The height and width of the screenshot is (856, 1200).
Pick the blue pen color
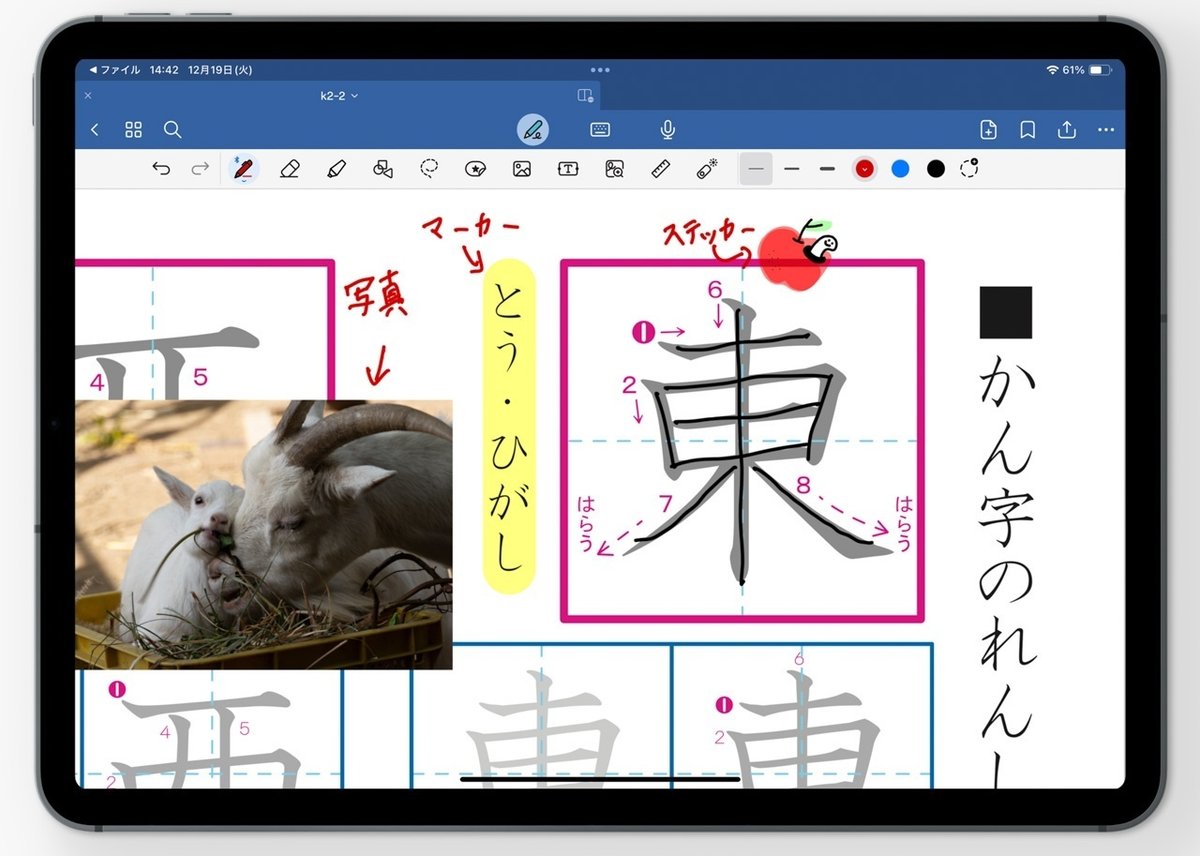tap(900, 169)
